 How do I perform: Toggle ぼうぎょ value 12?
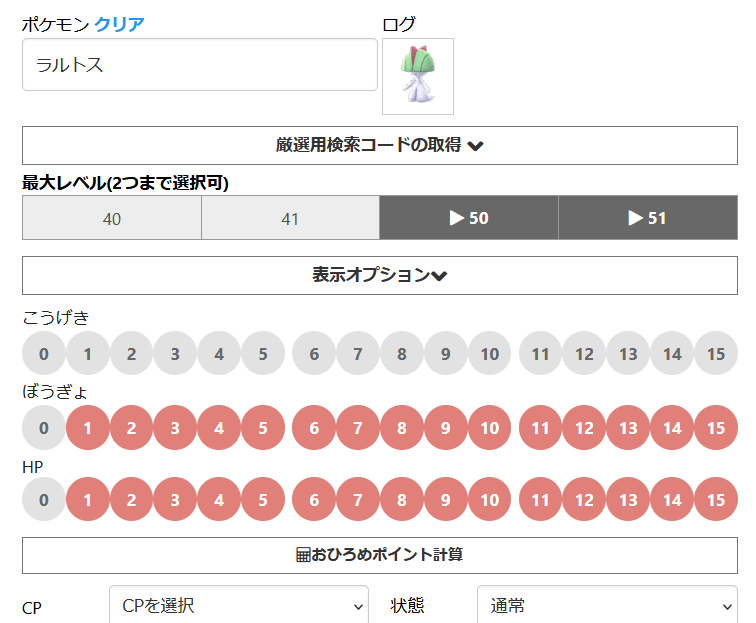pos(584,427)
